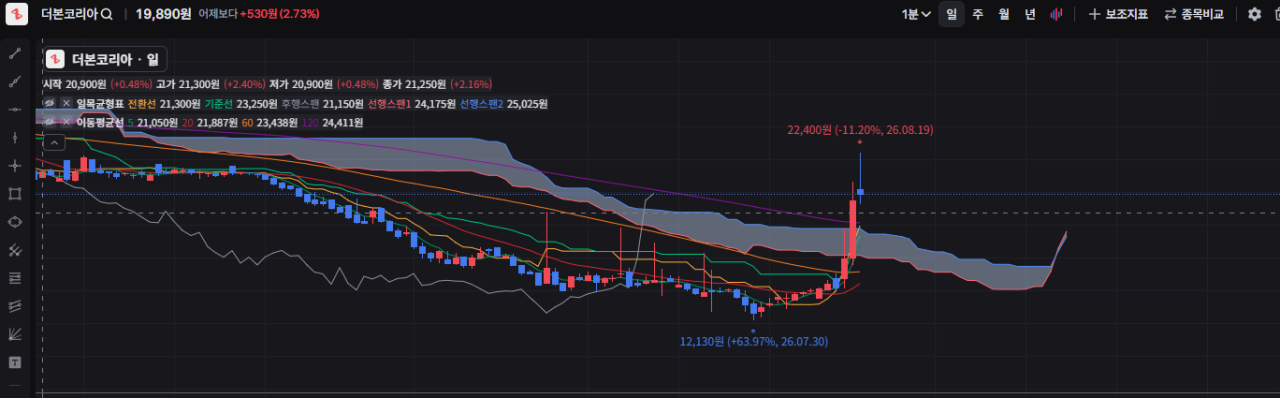Select the trend-based Fibonacci lines tool
Image resolution: width=1280 pixels, height=398 pixels.
[14, 306]
